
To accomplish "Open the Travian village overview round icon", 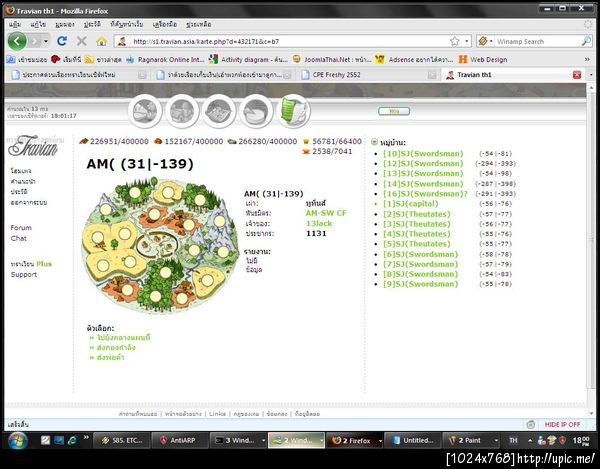I will pyautogui.click(x=145, y=111).
